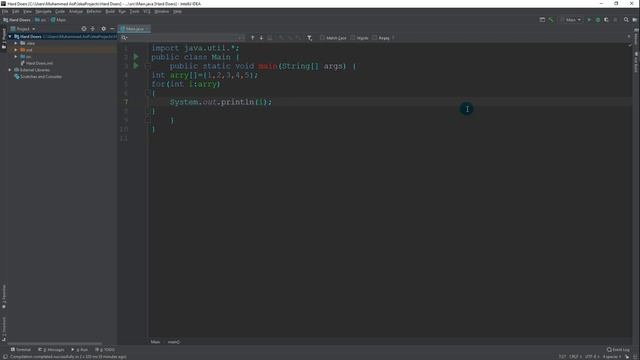Go to previous search occurrence
The width and height of the screenshot is (640, 360).
[252, 38]
